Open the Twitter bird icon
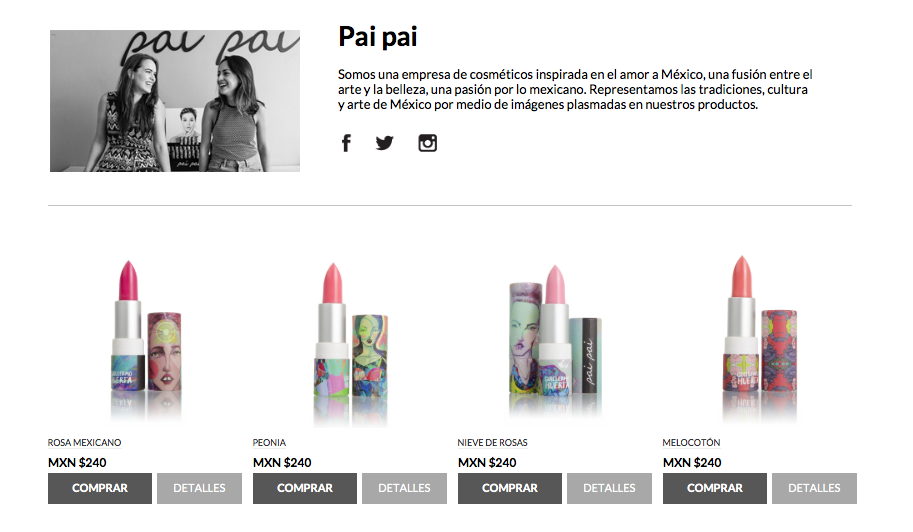 pos(384,143)
